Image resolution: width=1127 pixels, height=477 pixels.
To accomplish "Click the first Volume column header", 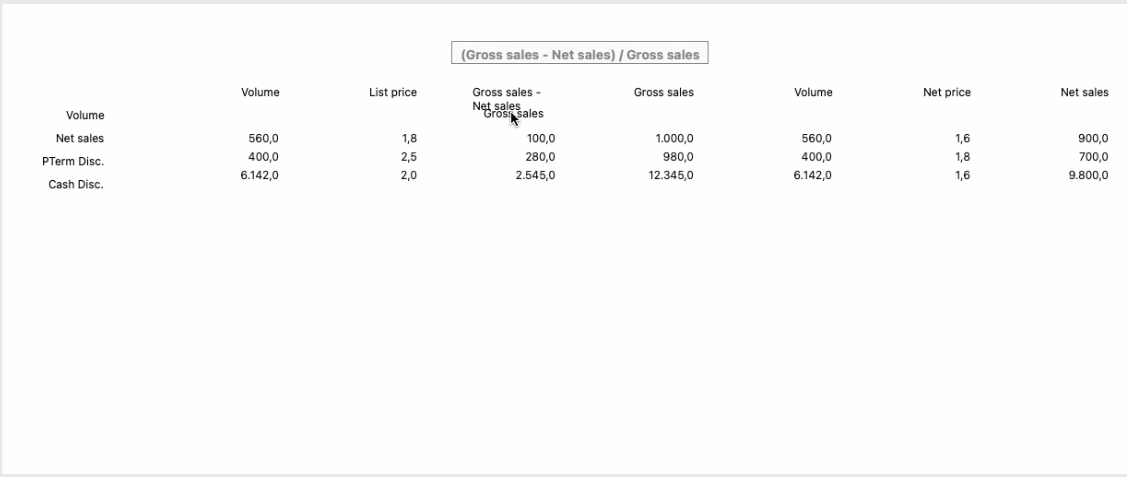I will tap(260, 93).
